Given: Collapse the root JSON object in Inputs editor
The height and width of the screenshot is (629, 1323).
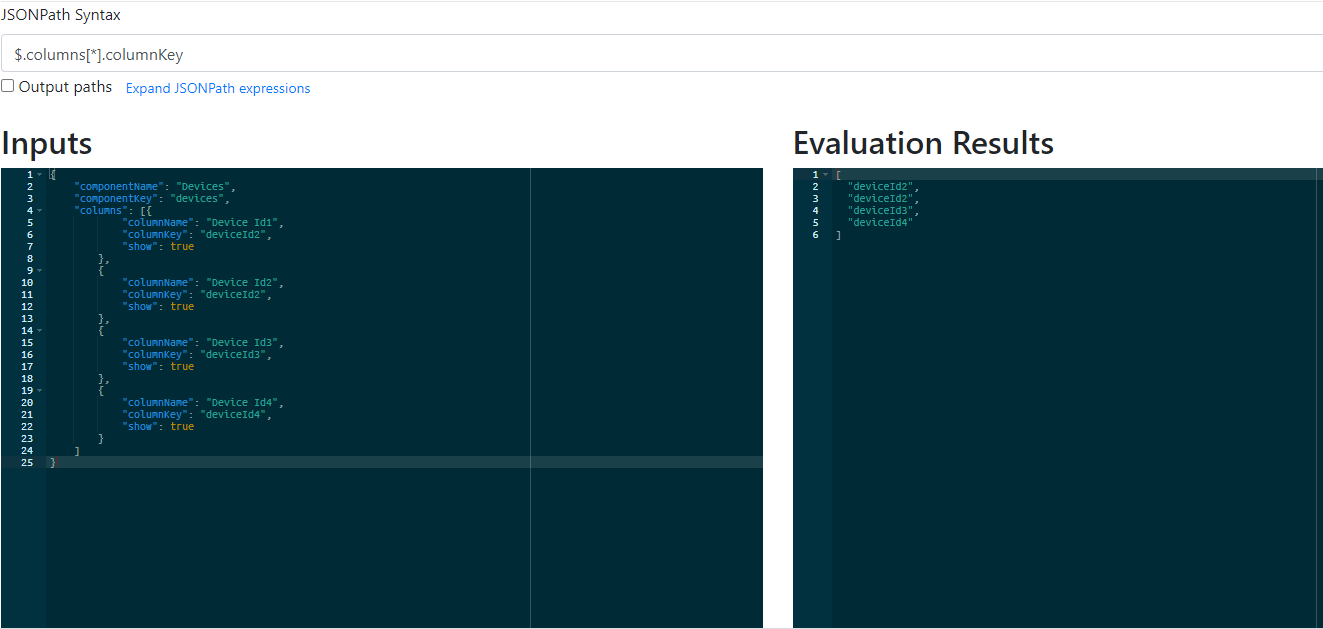Looking at the screenshot, I should tap(40, 173).
